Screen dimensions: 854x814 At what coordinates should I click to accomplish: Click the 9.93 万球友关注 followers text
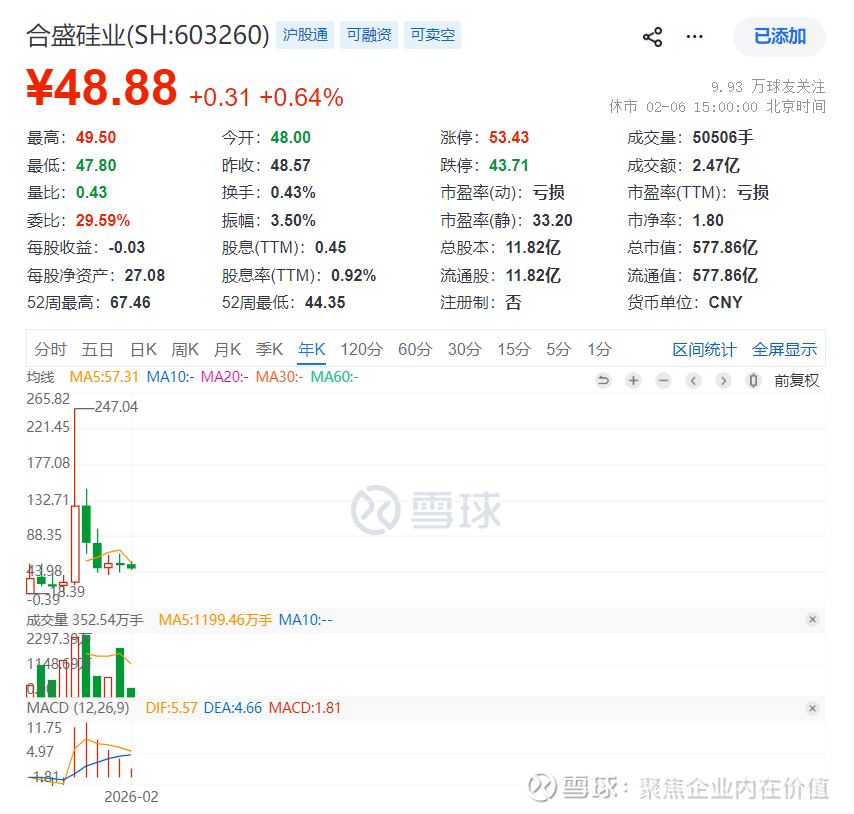[x=768, y=87]
